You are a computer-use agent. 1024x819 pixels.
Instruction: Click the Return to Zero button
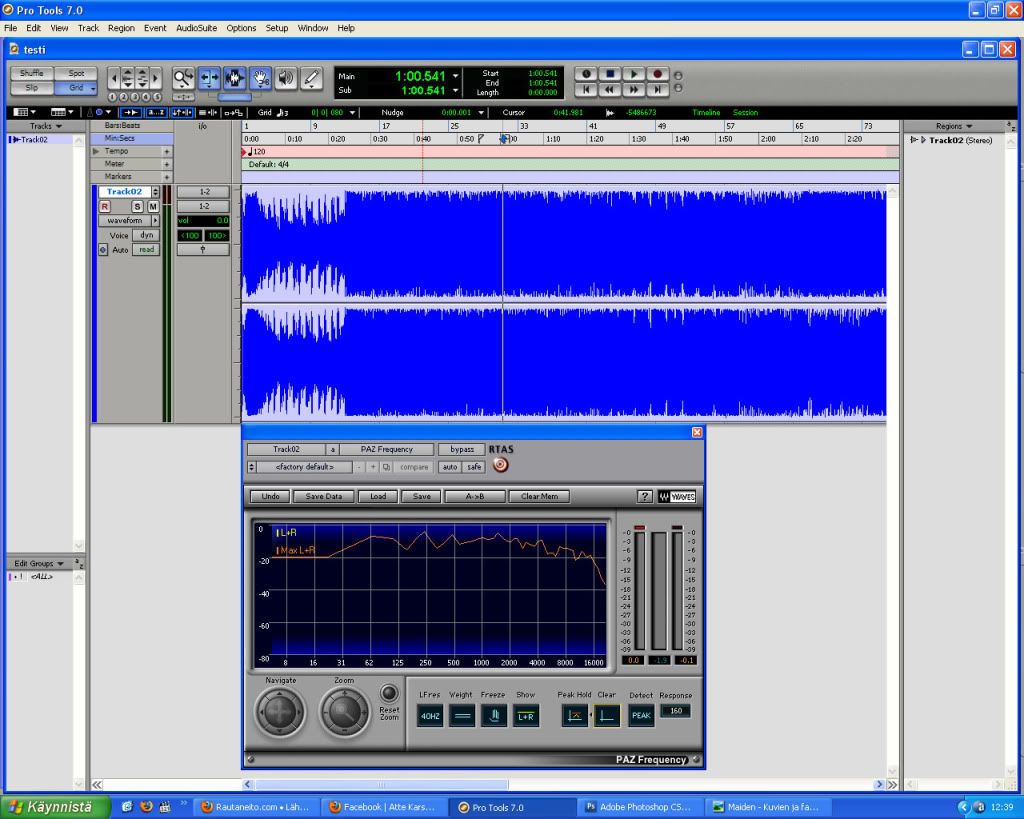point(586,89)
